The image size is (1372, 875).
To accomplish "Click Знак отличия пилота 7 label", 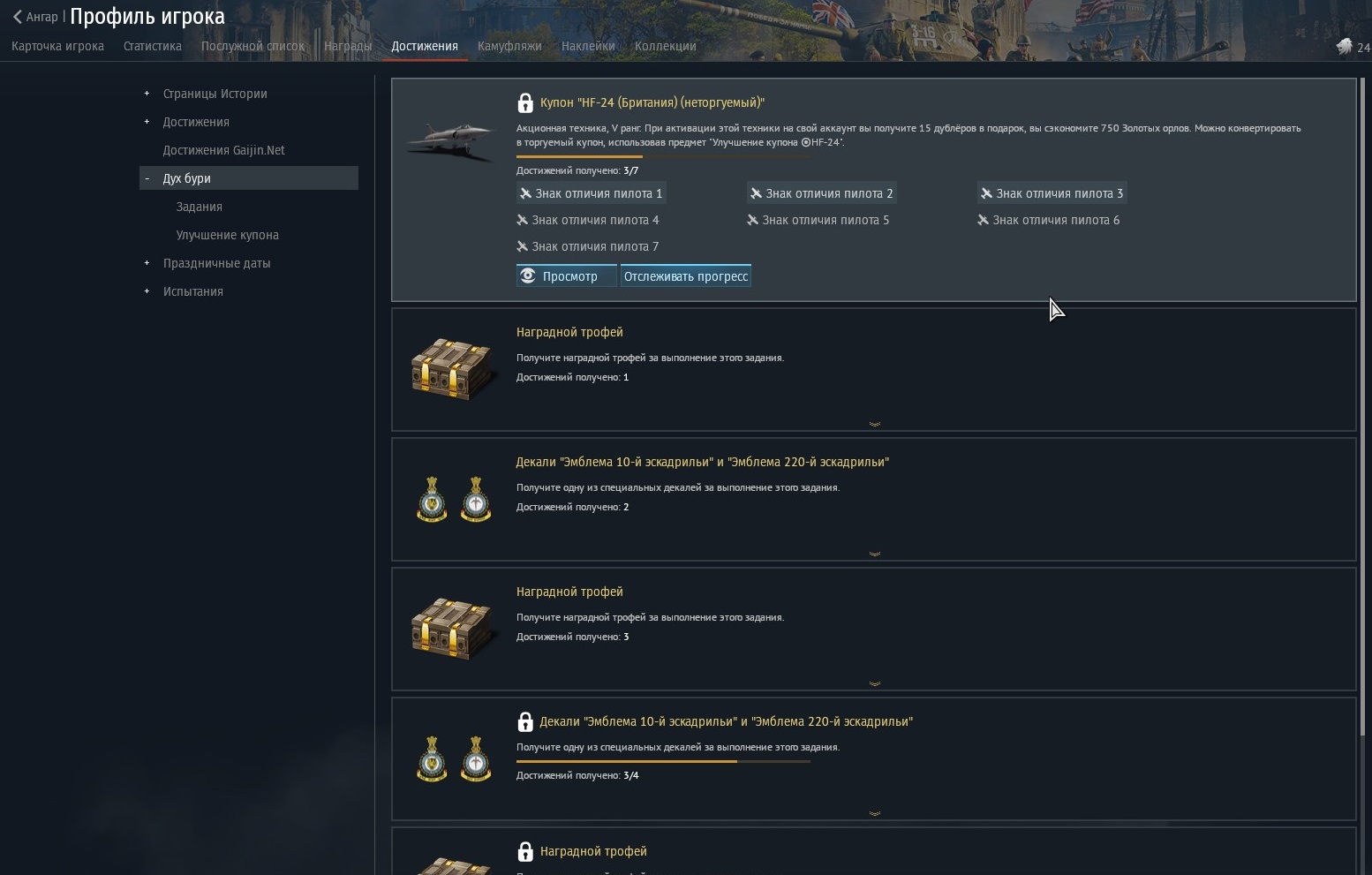I will point(595,246).
